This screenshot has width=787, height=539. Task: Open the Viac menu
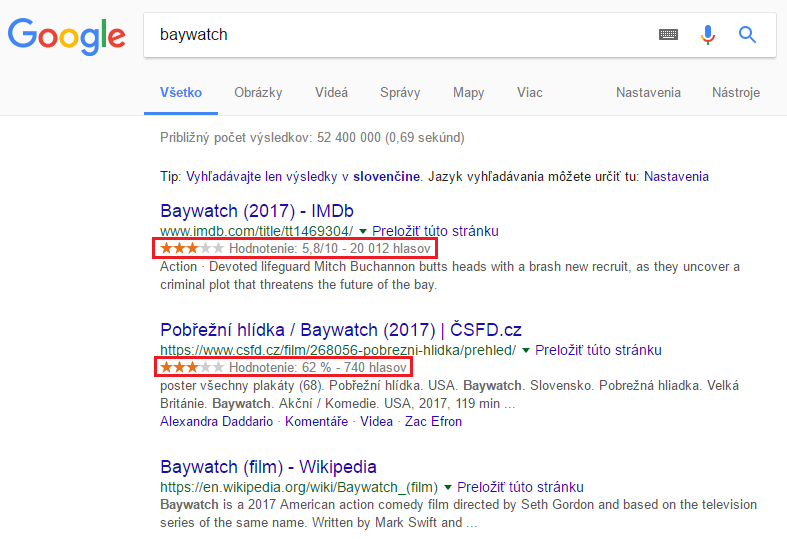(x=530, y=93)
